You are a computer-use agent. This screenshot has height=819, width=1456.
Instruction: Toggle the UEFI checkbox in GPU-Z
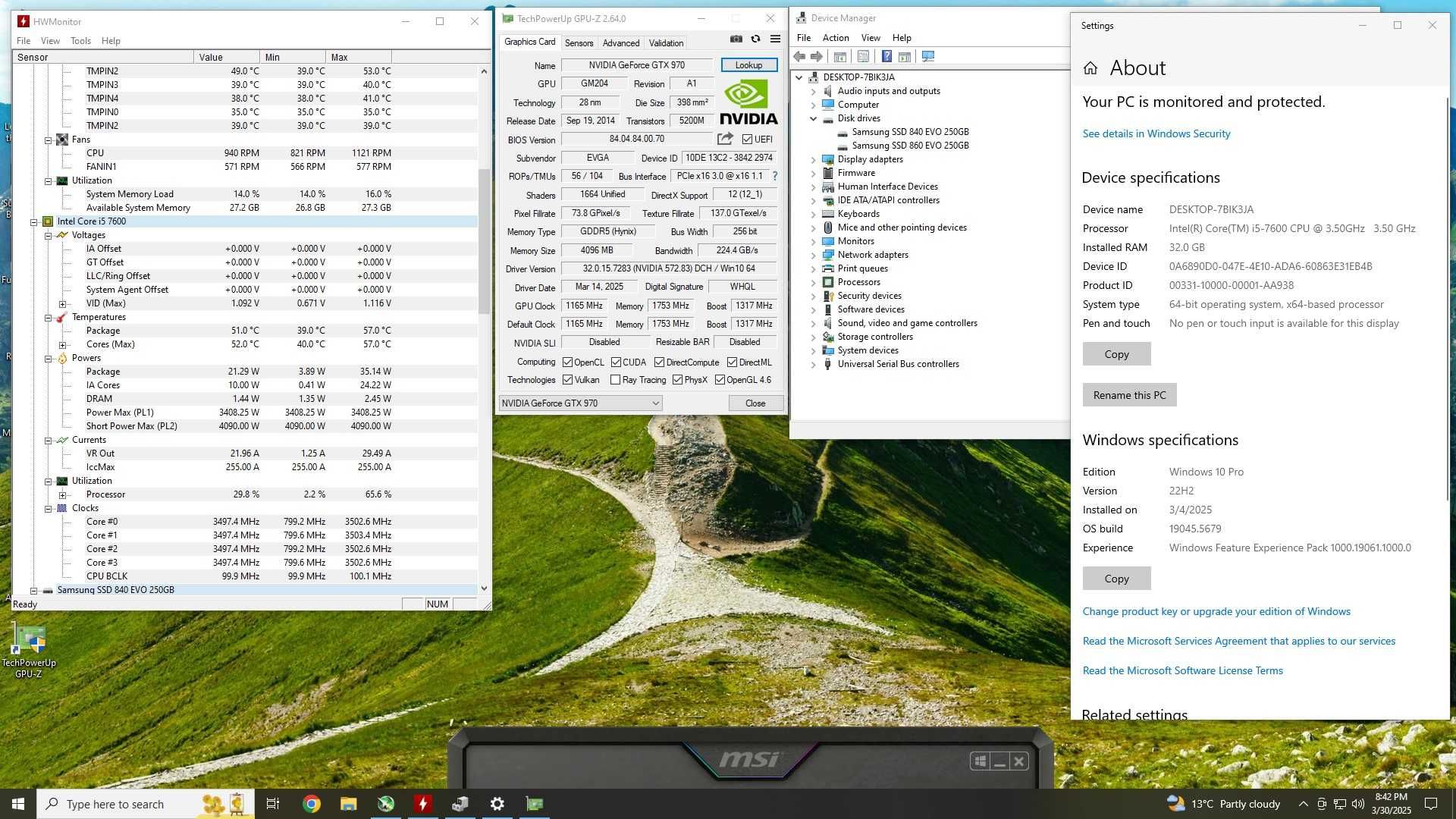coord(747,140)
